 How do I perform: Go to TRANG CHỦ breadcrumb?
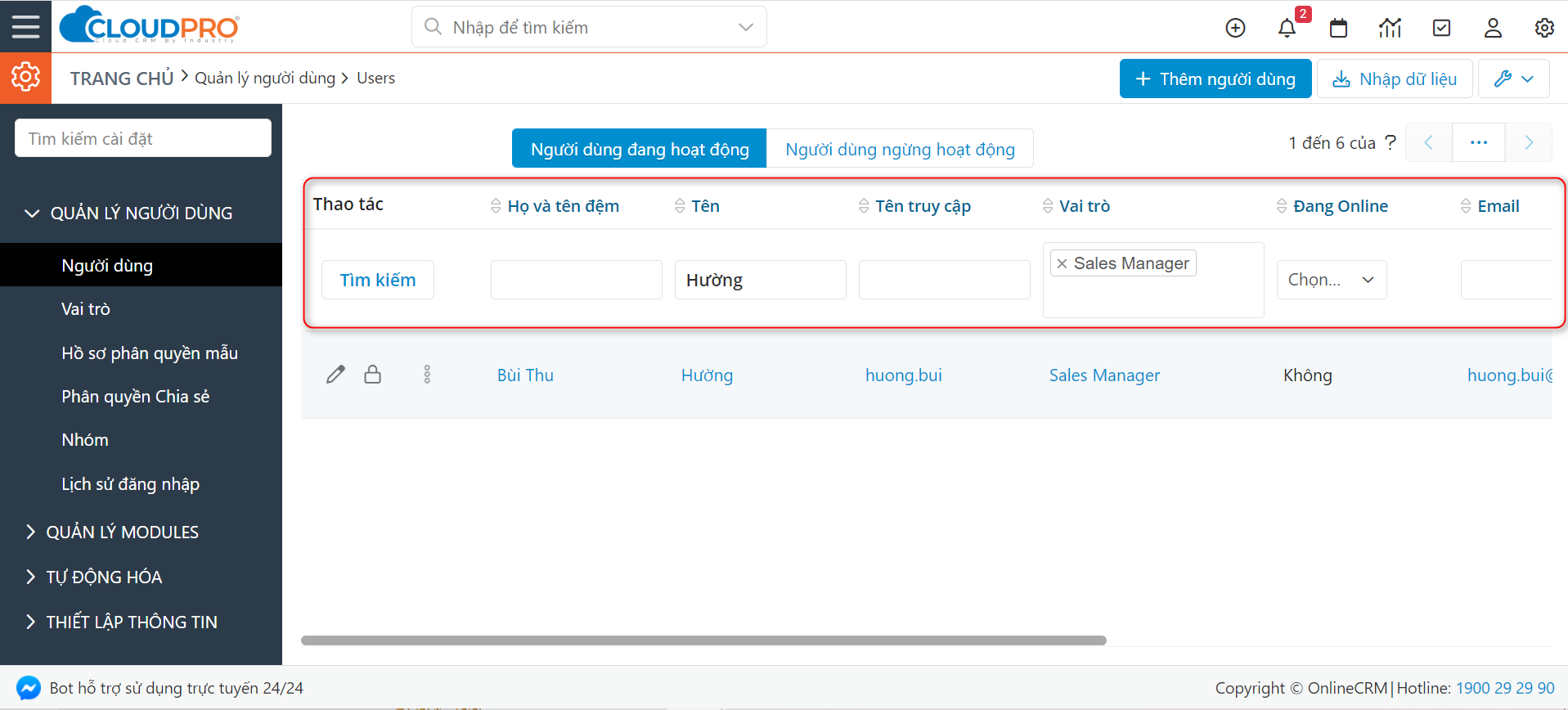[x=122, y=79]
